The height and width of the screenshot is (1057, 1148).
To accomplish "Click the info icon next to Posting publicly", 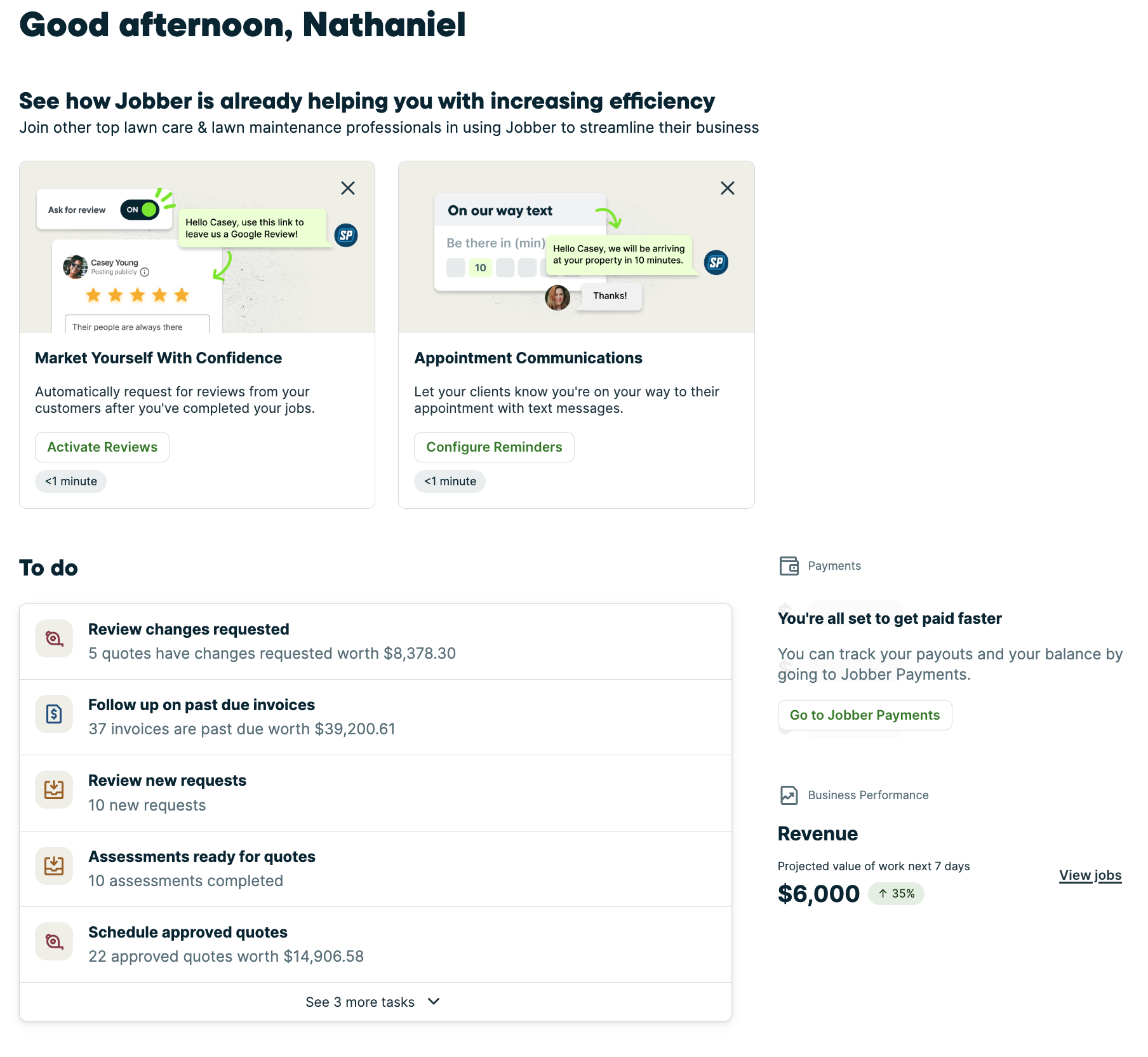I will (x=145, y=272).
